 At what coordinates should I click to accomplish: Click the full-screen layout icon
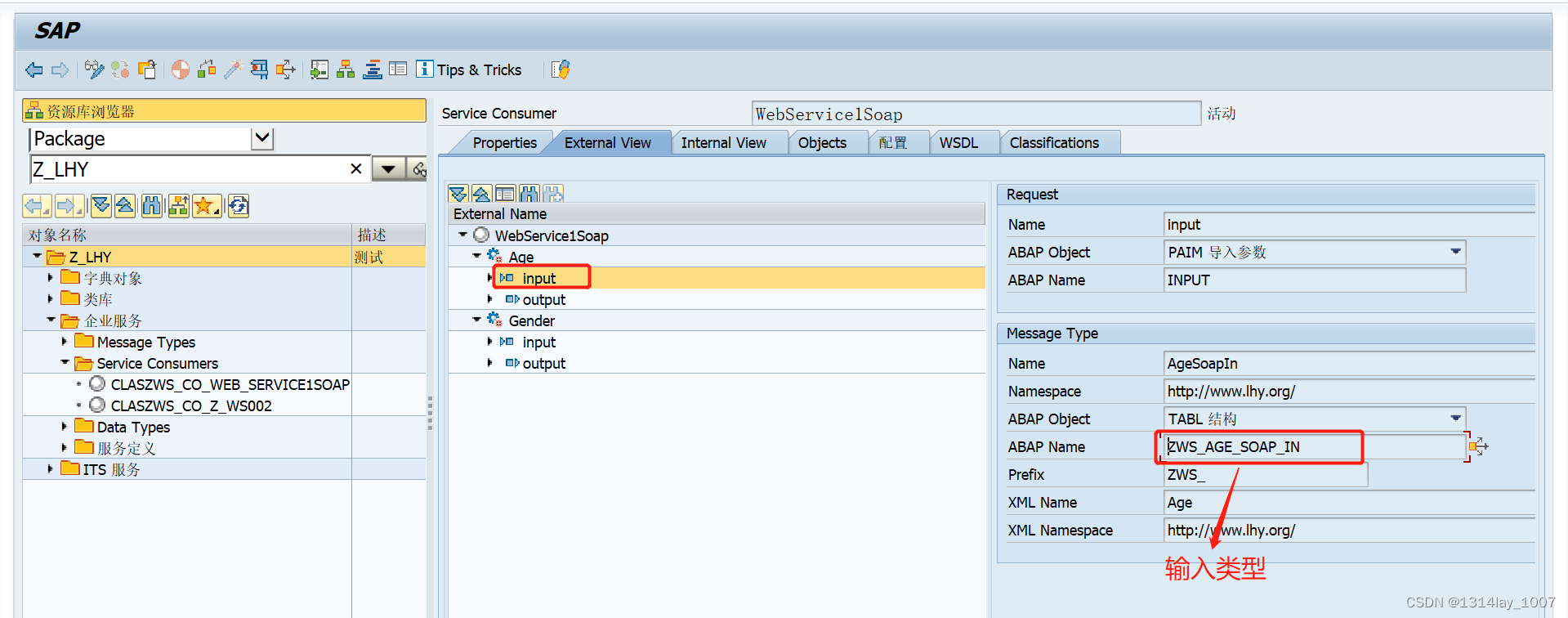coord(398,70)
